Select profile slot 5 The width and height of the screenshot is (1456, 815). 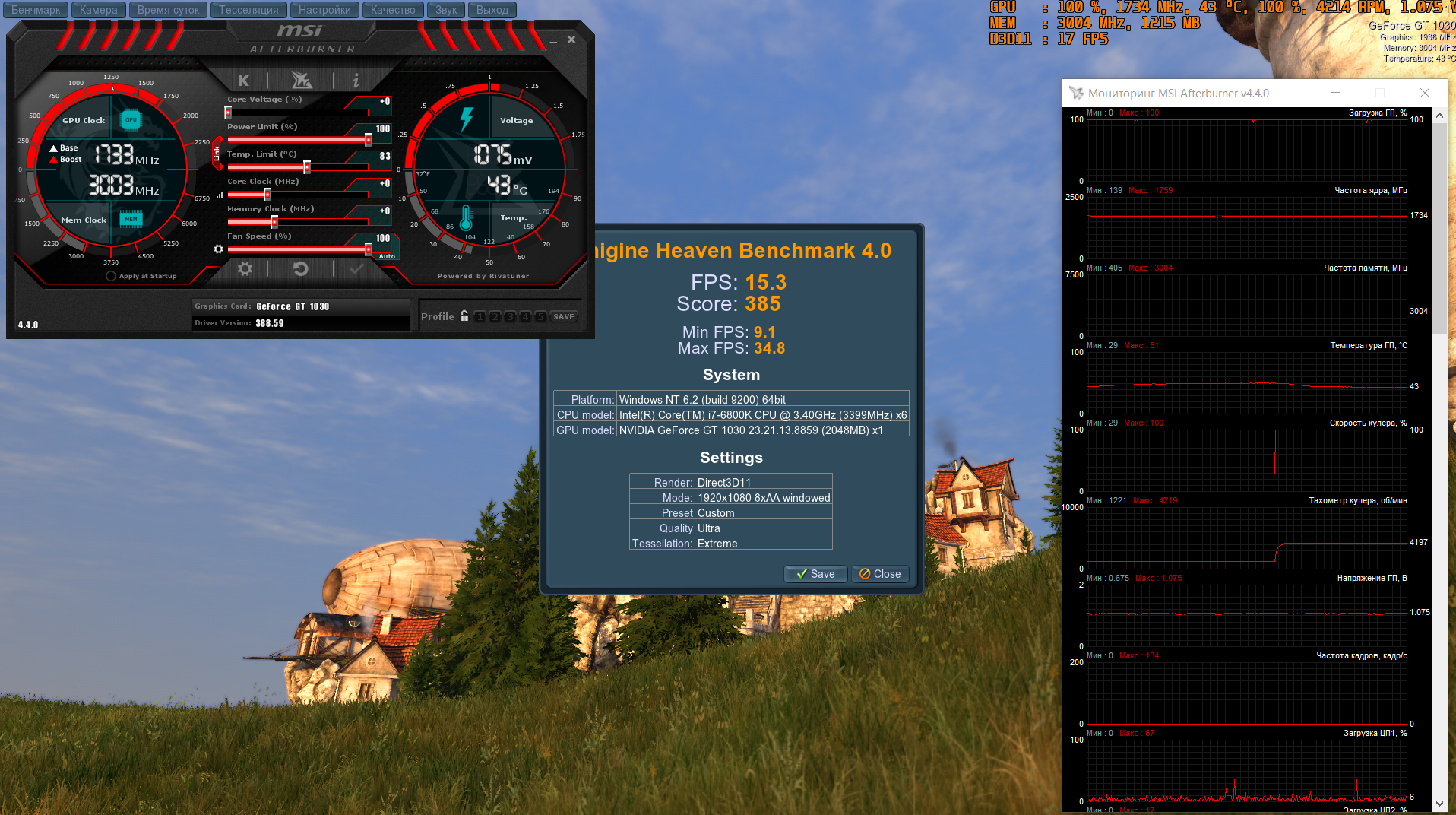point(540,316)
